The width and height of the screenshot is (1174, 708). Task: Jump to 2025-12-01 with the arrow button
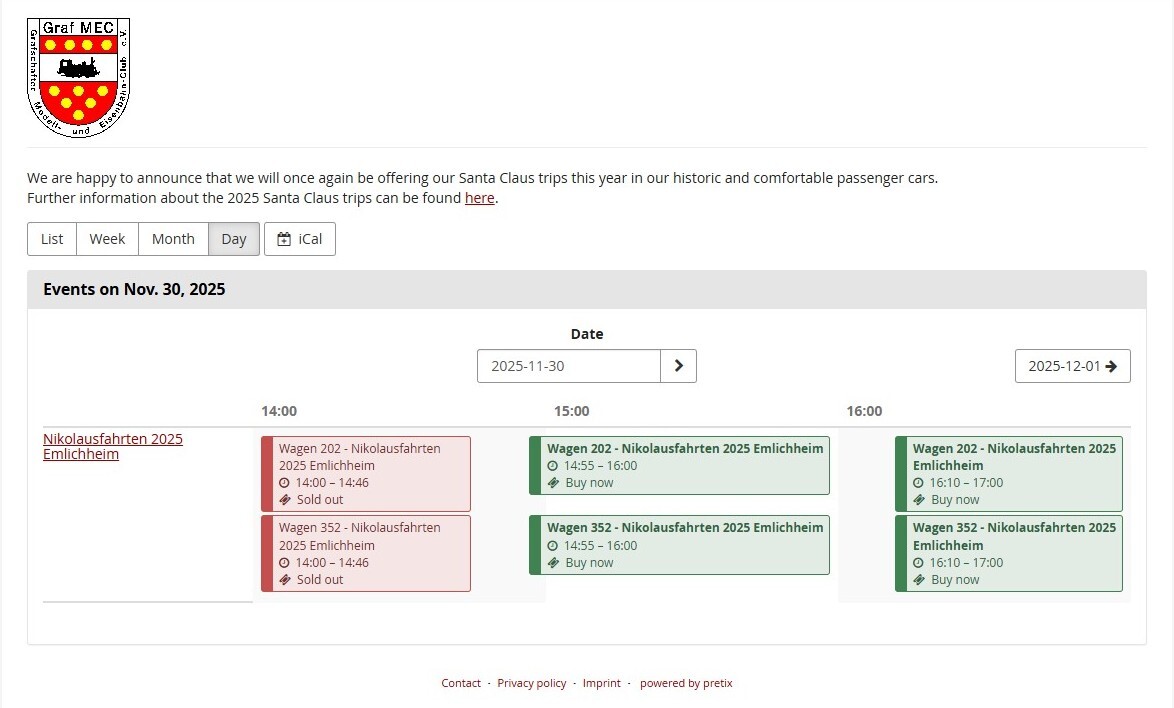point(1072,366)
